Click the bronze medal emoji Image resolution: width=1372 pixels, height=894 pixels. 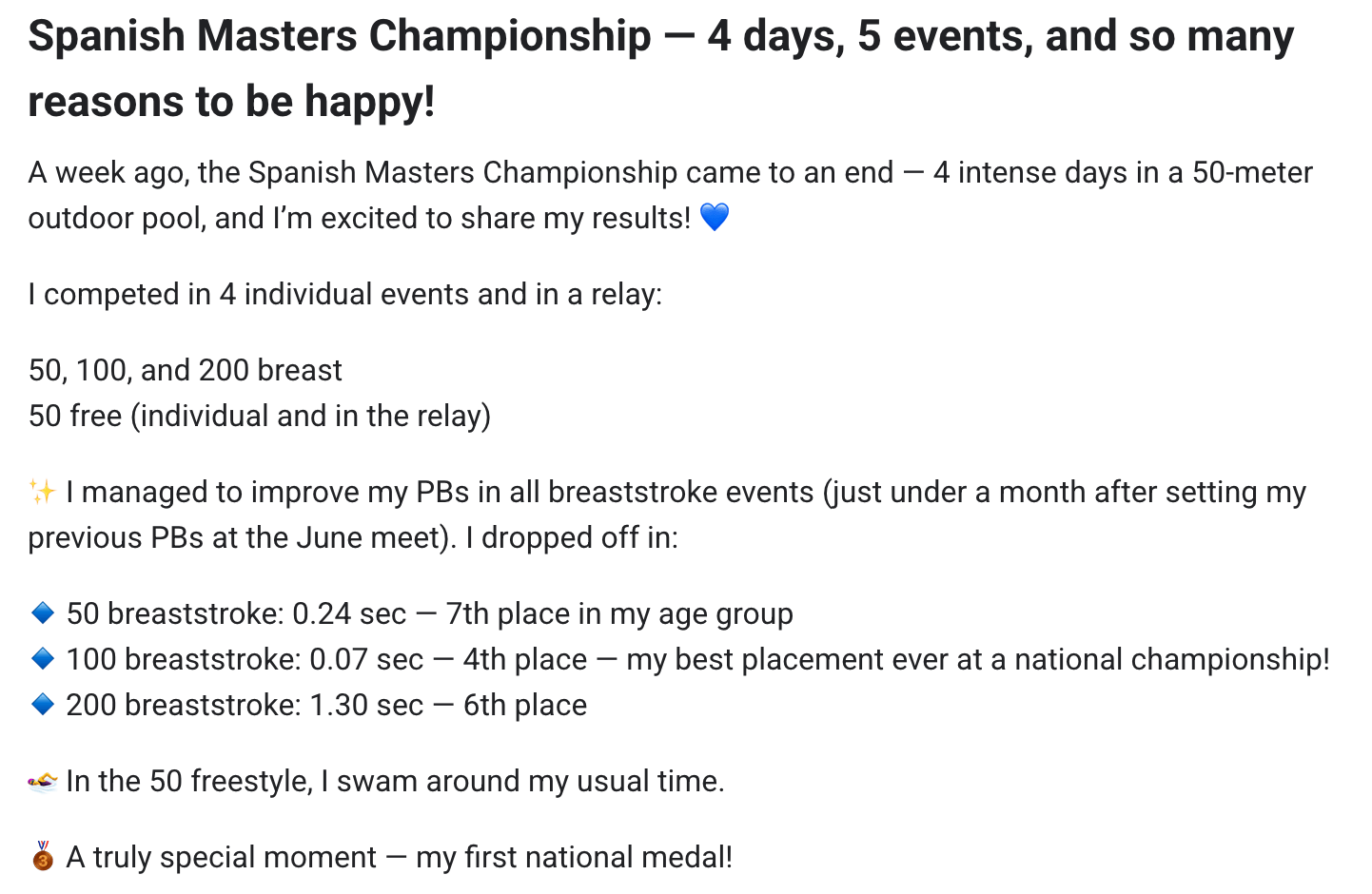pyautogui.click(x=43, y=857)
